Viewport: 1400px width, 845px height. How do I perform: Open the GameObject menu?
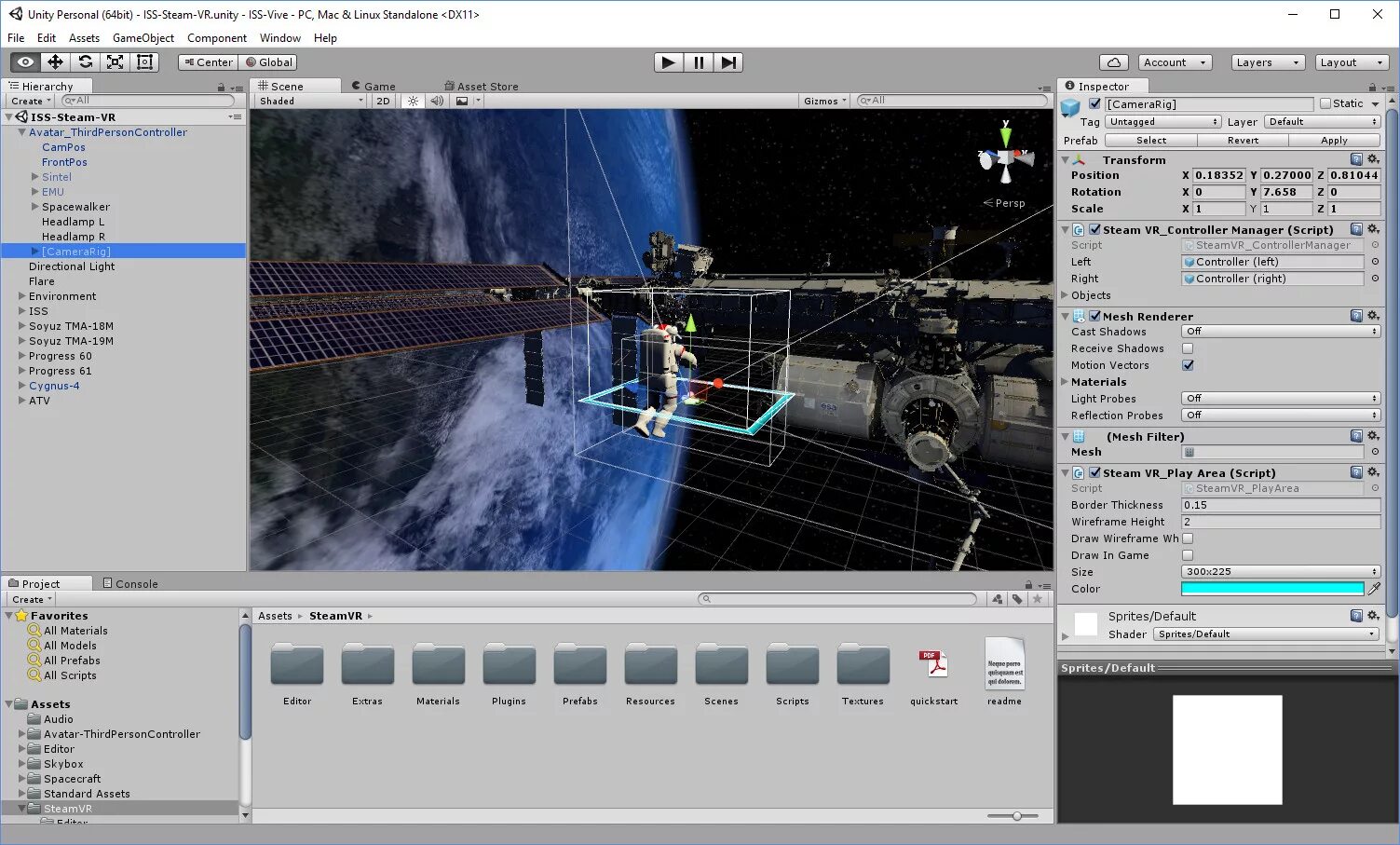(x=143, y=38)
